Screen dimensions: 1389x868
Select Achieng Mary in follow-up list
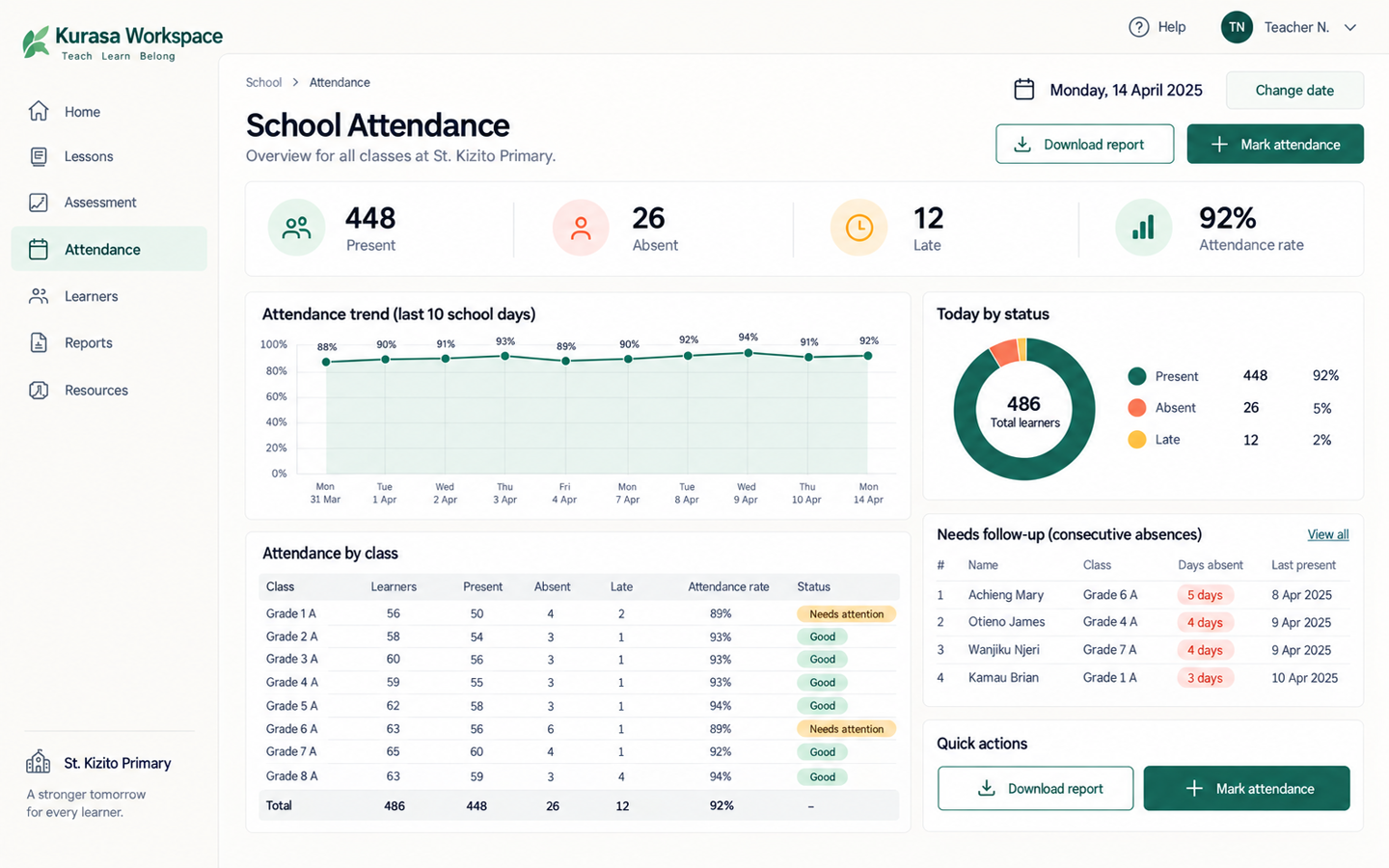(x=1006, y=595)
